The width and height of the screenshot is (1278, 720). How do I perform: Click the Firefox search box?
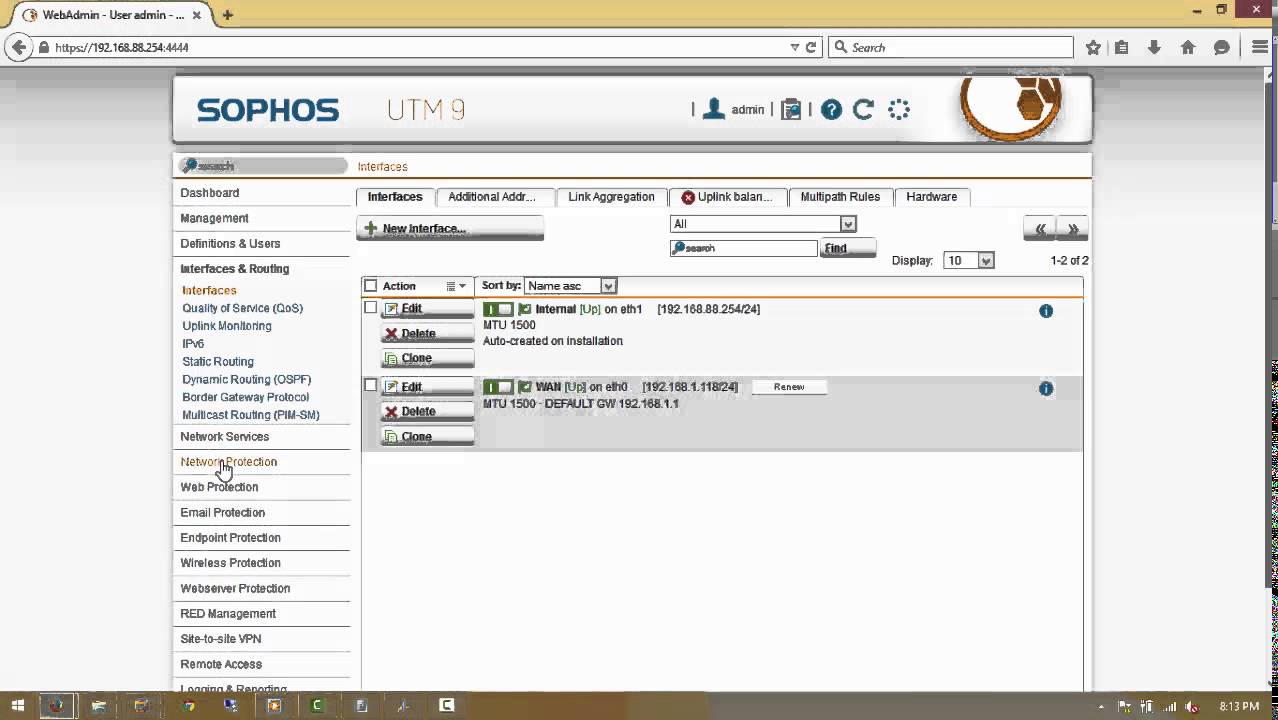(x=951, y=47)
